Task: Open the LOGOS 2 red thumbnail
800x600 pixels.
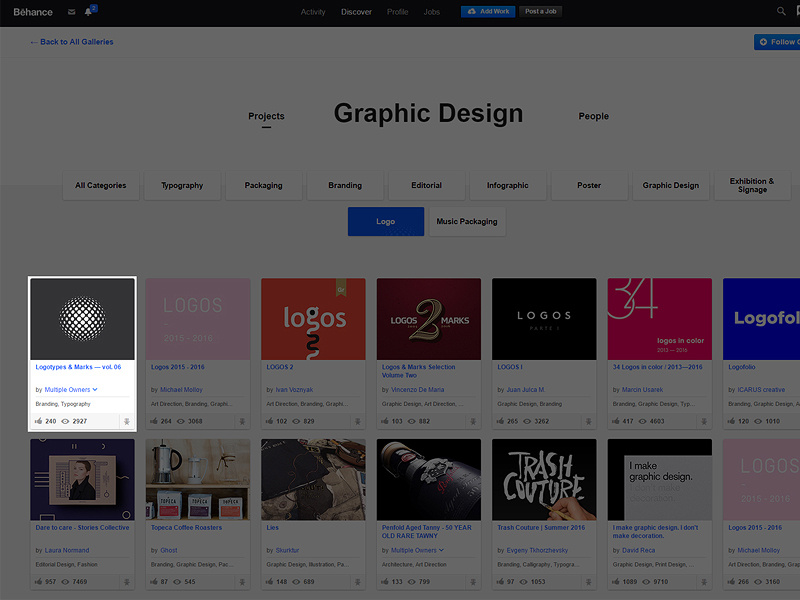Action: click(313, 319)
